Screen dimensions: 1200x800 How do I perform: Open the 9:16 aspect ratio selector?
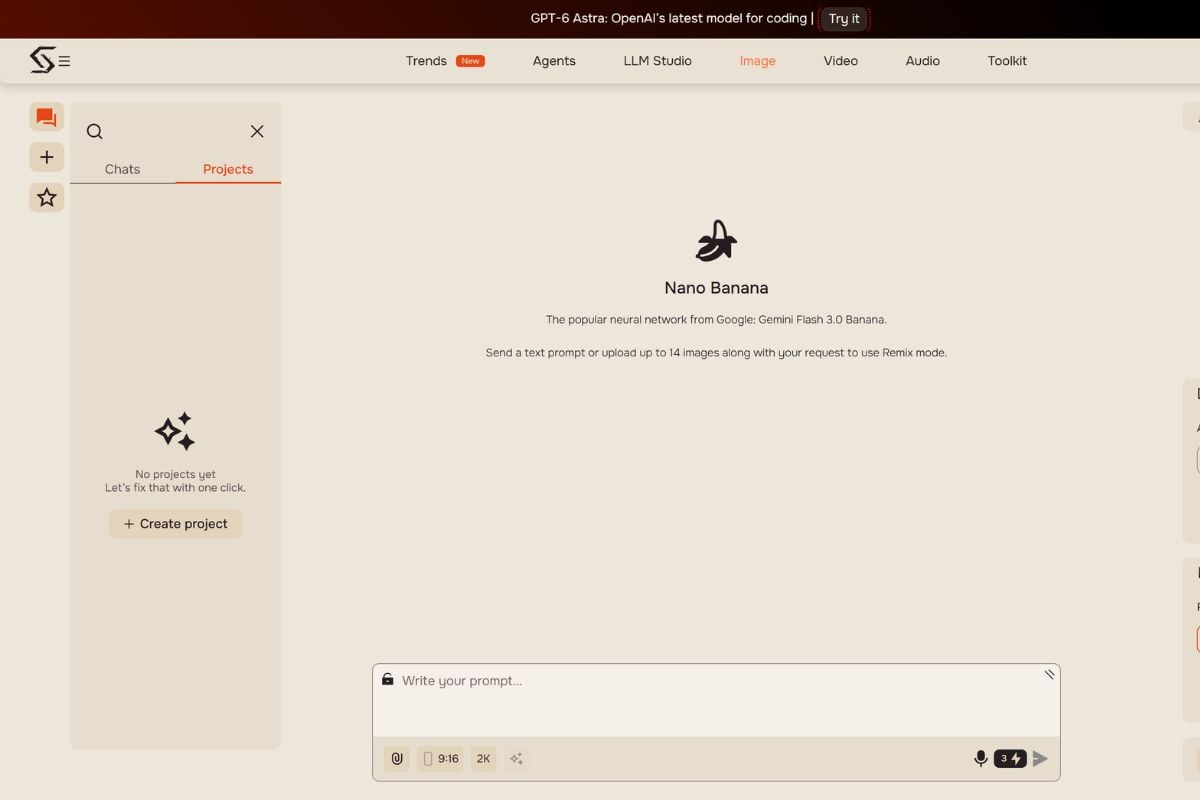tap(440, 758)
